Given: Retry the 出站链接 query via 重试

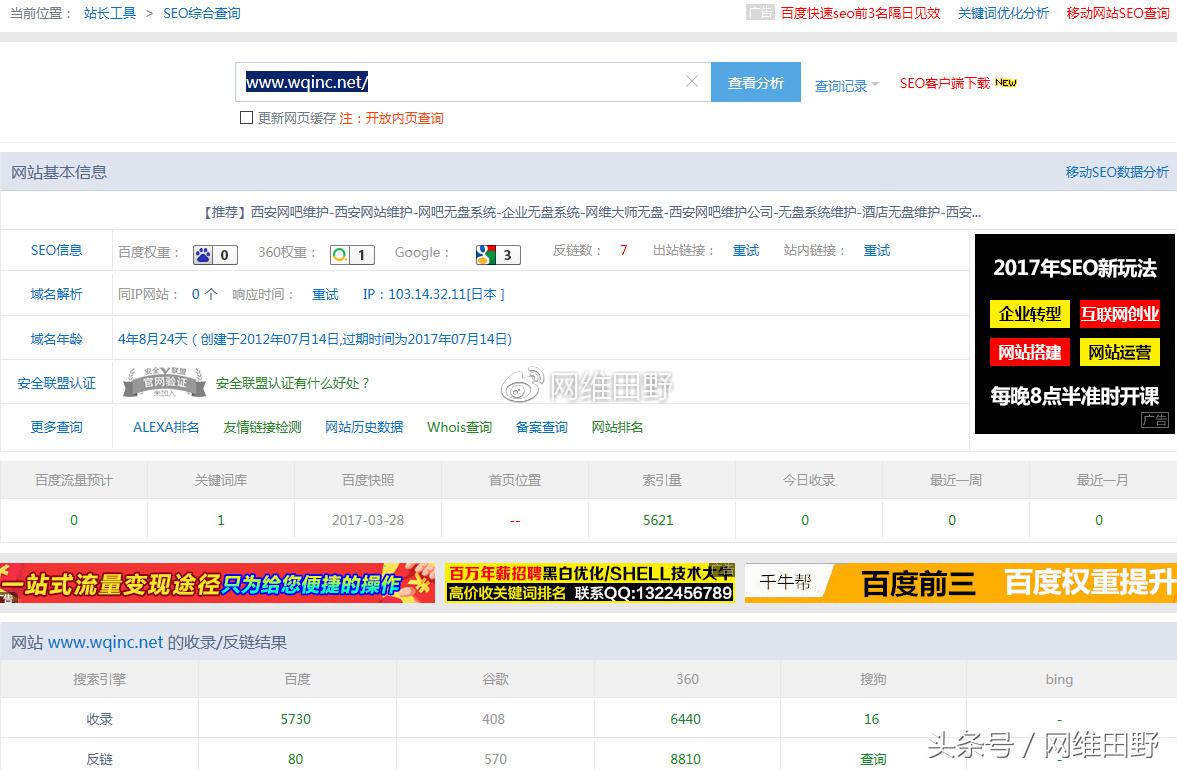Looking at the screenshot, I should coord(745,251).
